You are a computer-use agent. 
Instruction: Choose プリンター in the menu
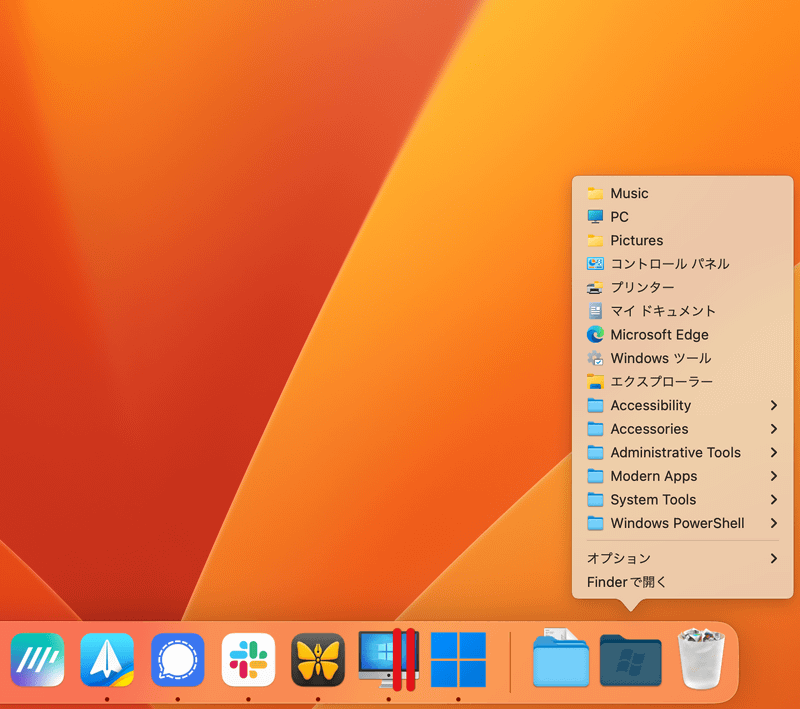coord(683,288)
